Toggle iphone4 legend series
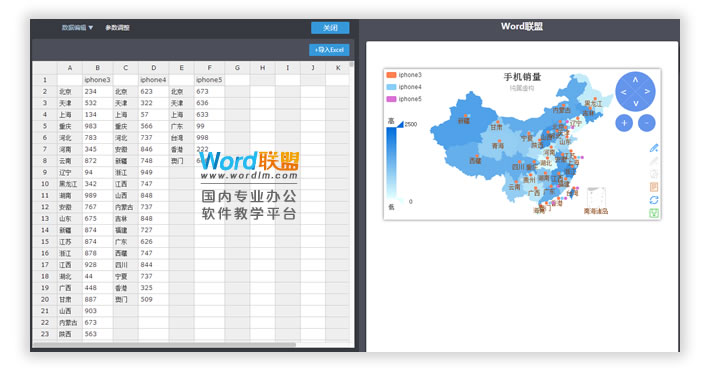The height and width of the screenshot is (379, 710). (x=404, y=87)
